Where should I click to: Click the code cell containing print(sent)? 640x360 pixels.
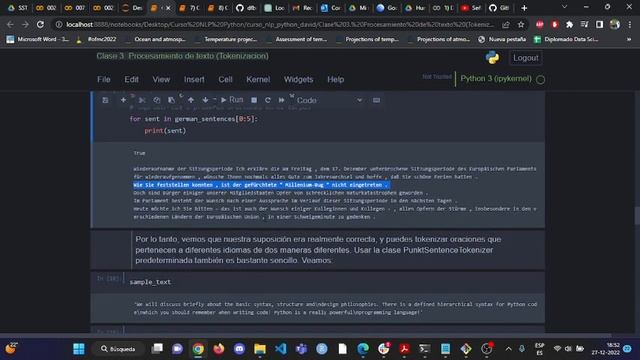click(334, 124)
